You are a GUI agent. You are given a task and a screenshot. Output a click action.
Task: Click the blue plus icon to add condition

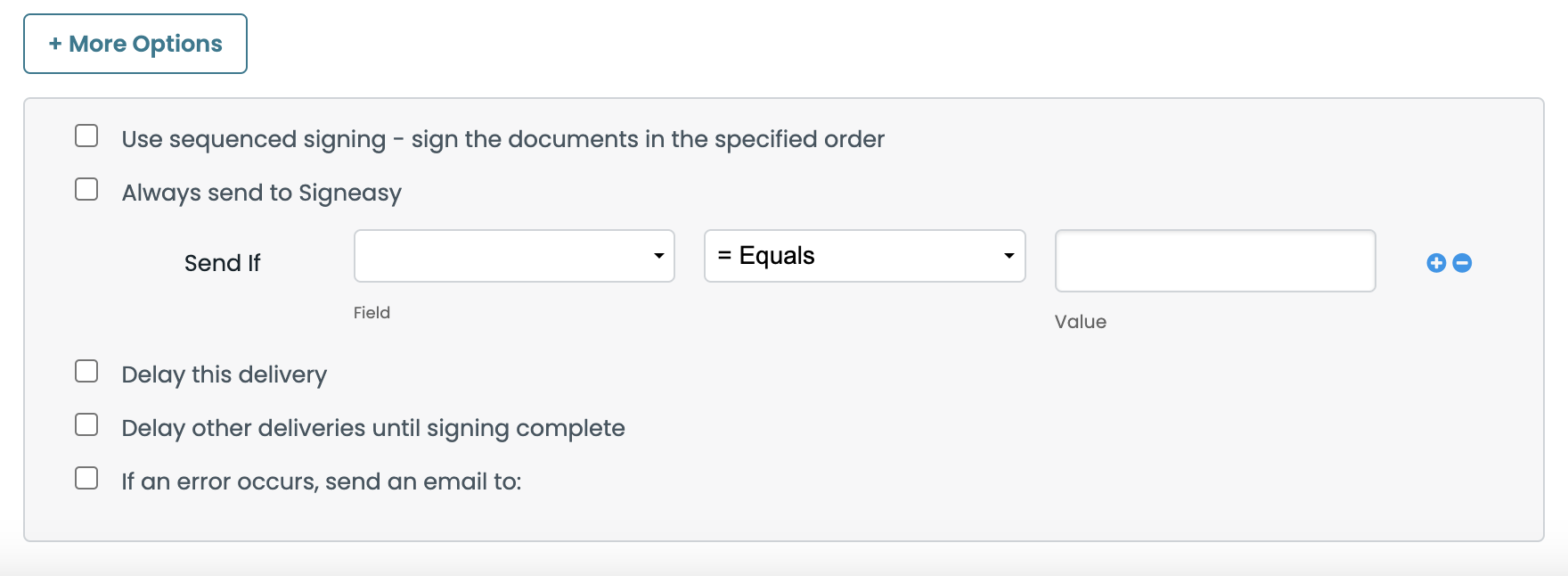coord(1436,263)
